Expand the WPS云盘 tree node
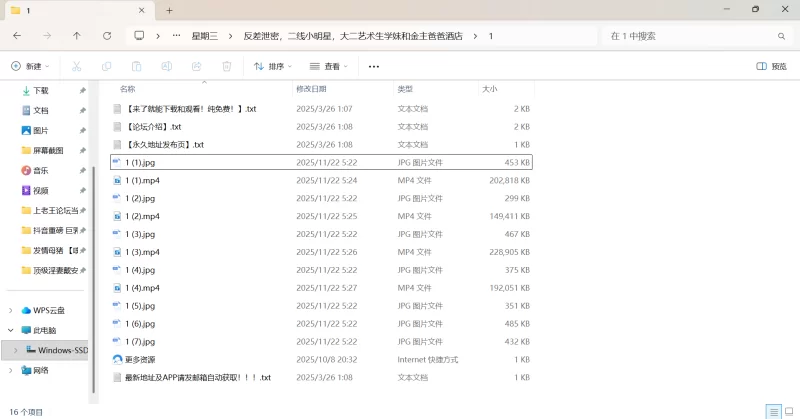This screenshot has width=800, height=419. tap(13, 310)
